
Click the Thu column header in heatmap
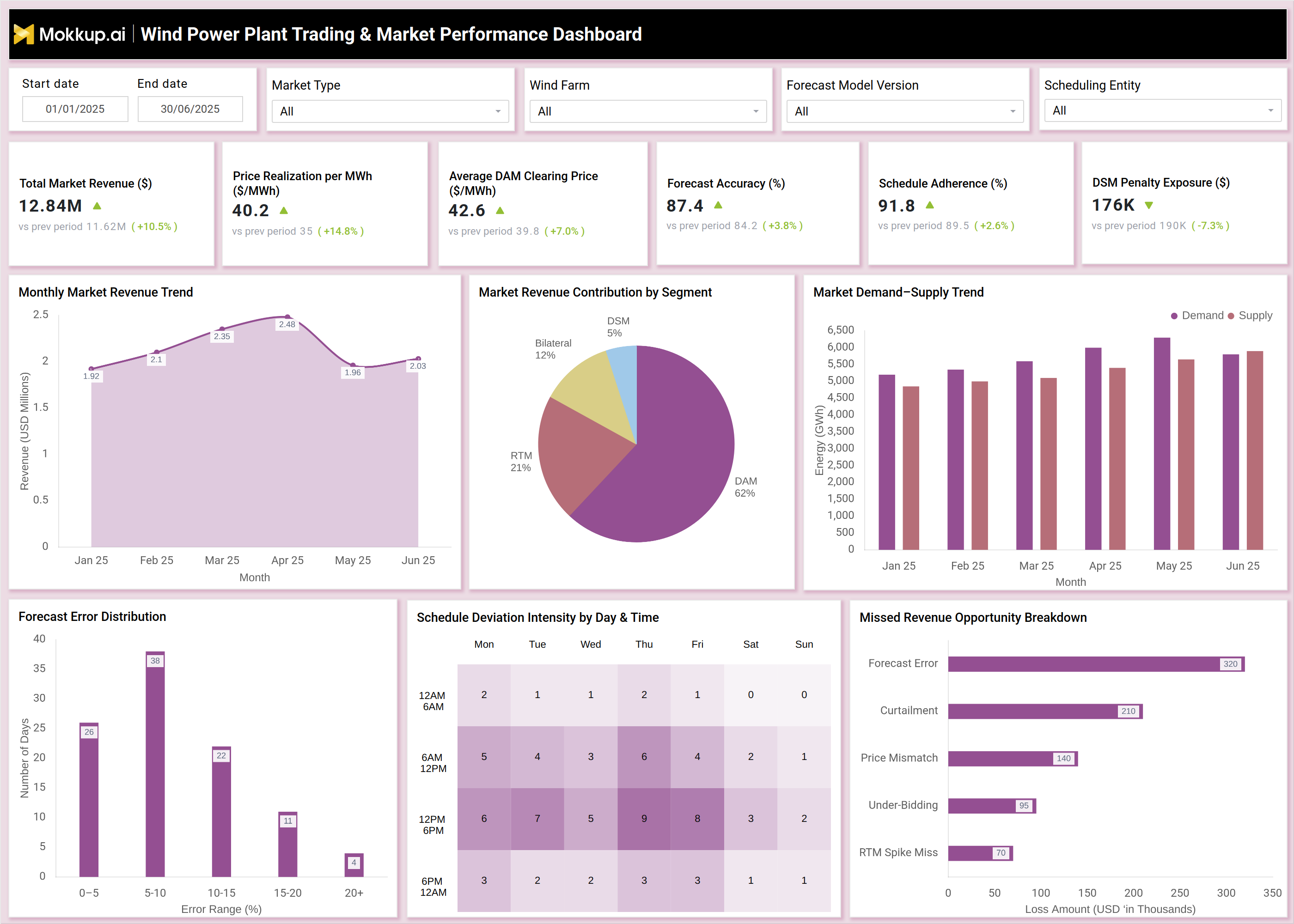click(644, 644)
